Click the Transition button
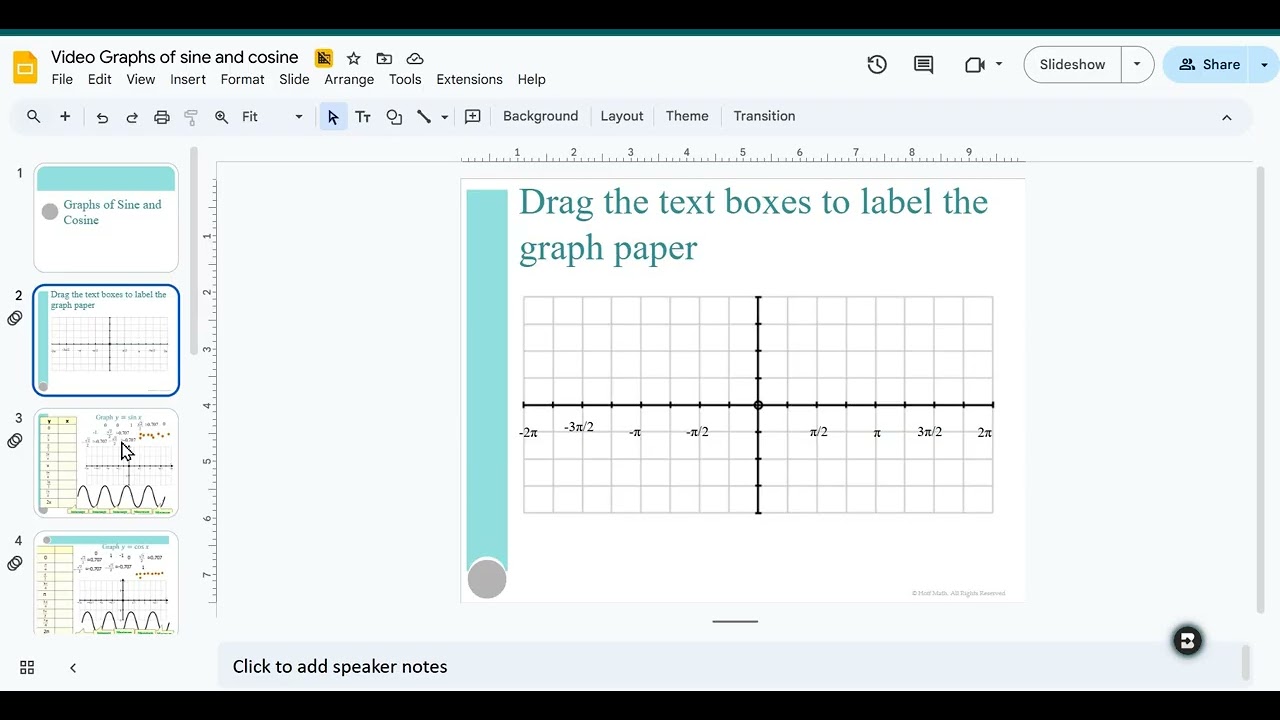 [764, 117]
